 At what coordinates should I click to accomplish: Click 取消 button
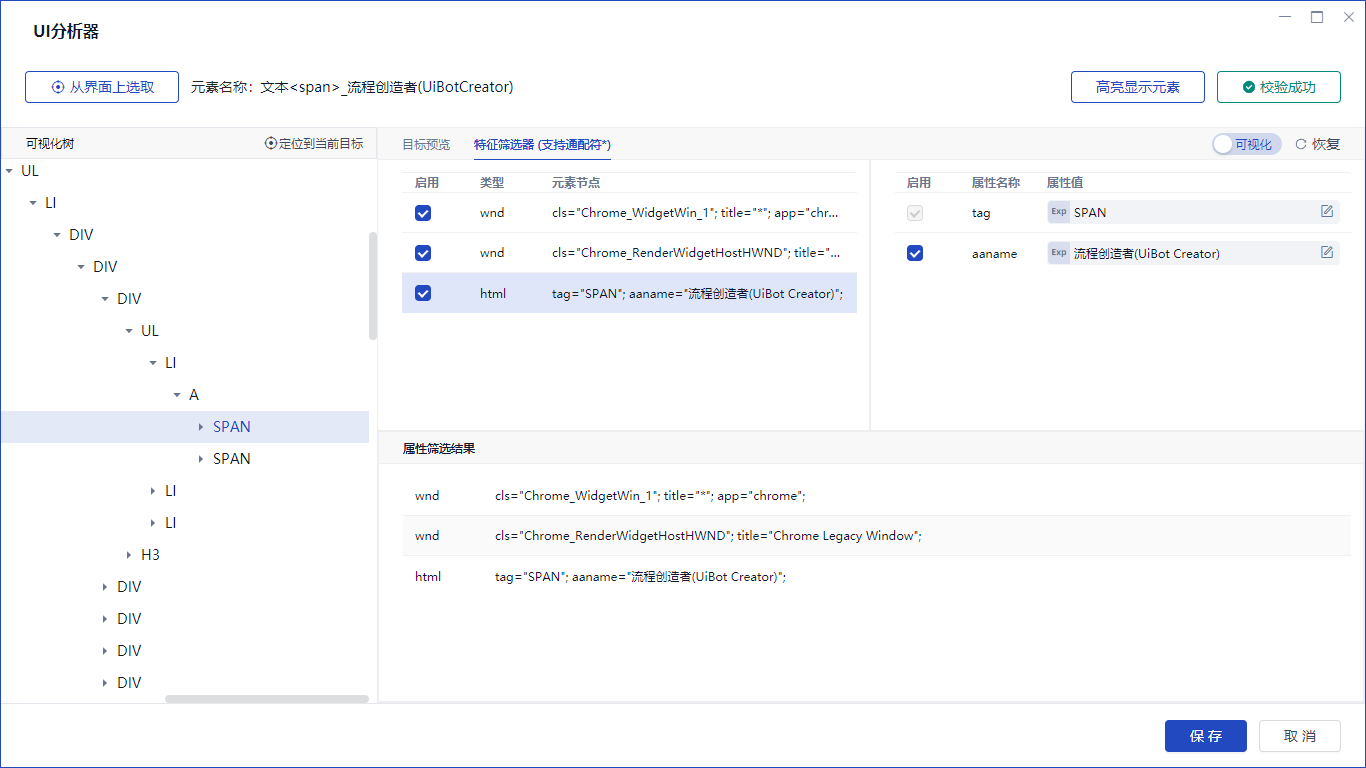coord(1300,736)
